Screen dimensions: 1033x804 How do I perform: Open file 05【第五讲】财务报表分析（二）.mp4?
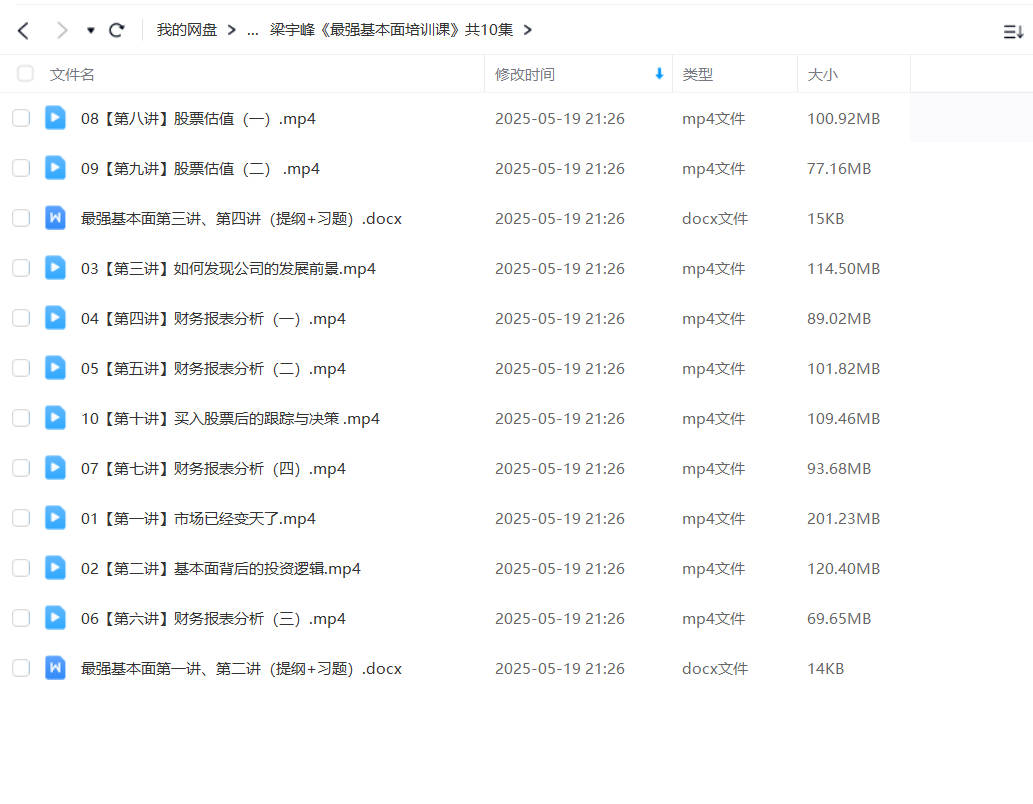pyautogui.click(x=213, y=369)
